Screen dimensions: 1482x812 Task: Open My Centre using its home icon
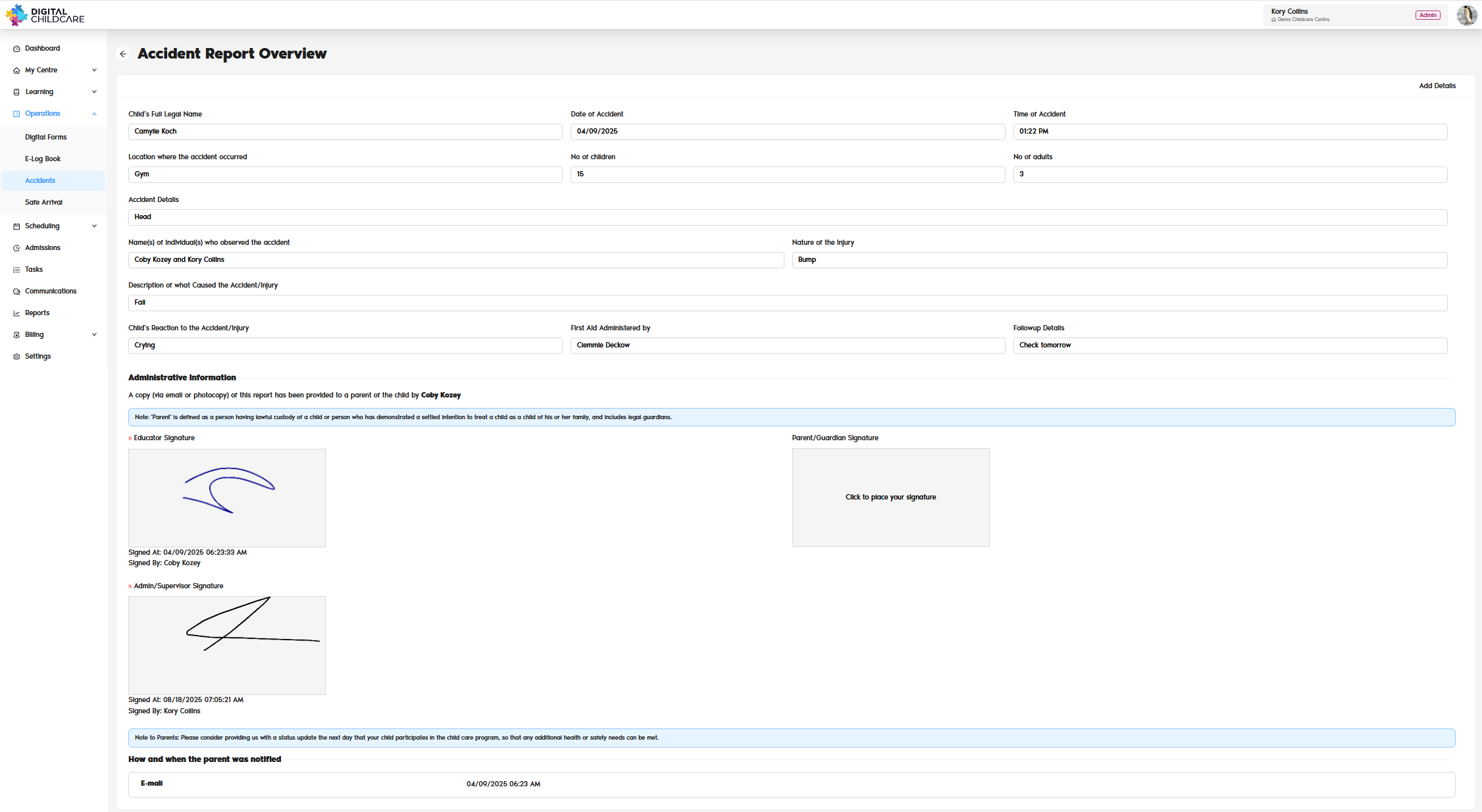point(16,70)
